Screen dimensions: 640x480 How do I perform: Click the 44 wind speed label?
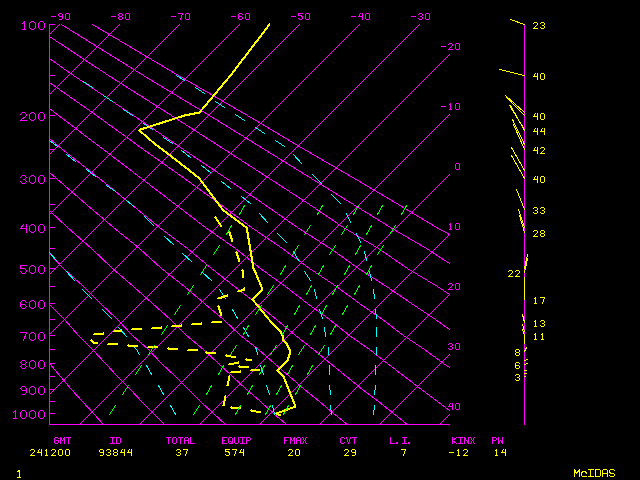tap(539, 131)
